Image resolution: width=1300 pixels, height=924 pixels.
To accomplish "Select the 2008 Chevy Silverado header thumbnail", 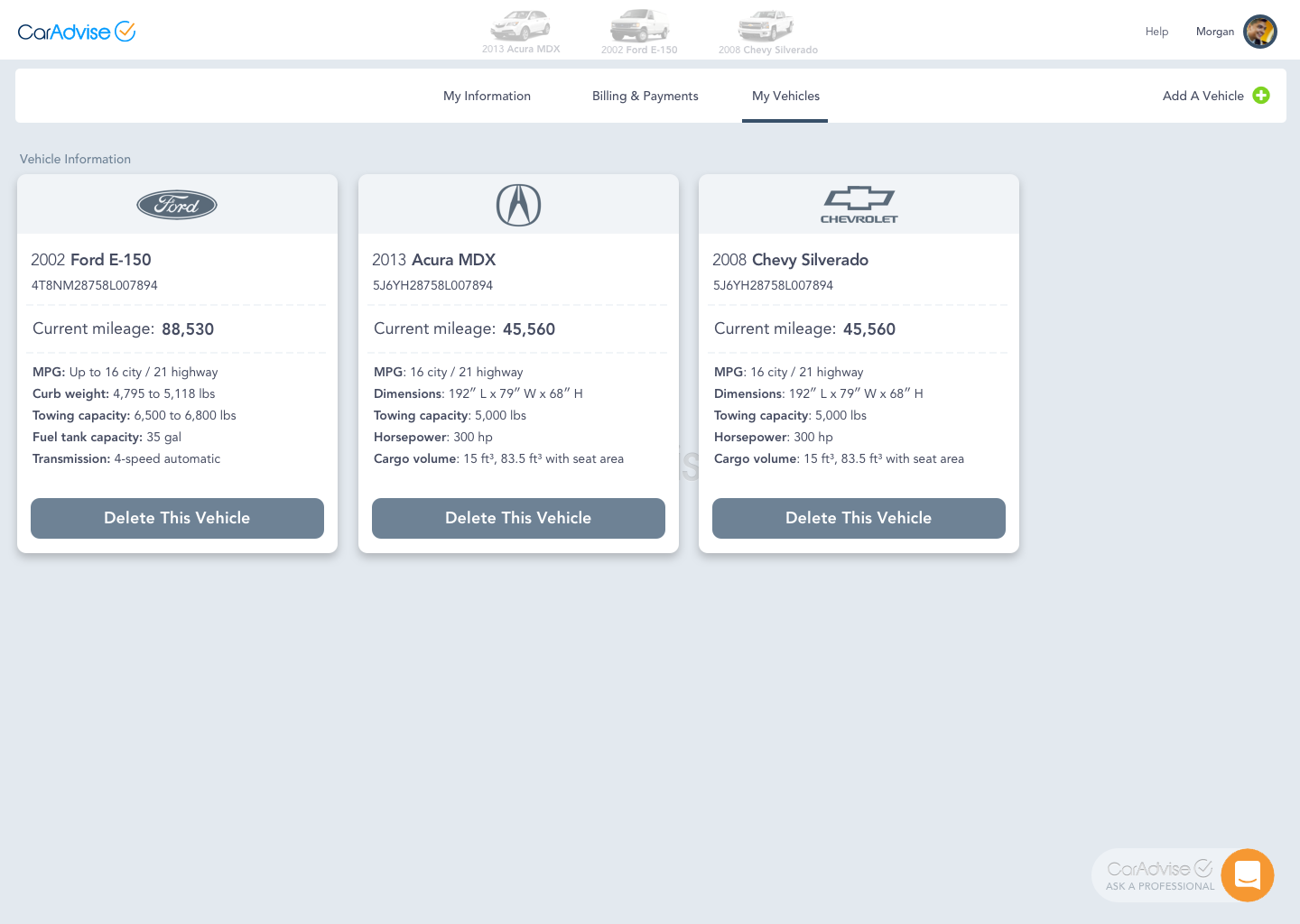I will pos(768,32).
